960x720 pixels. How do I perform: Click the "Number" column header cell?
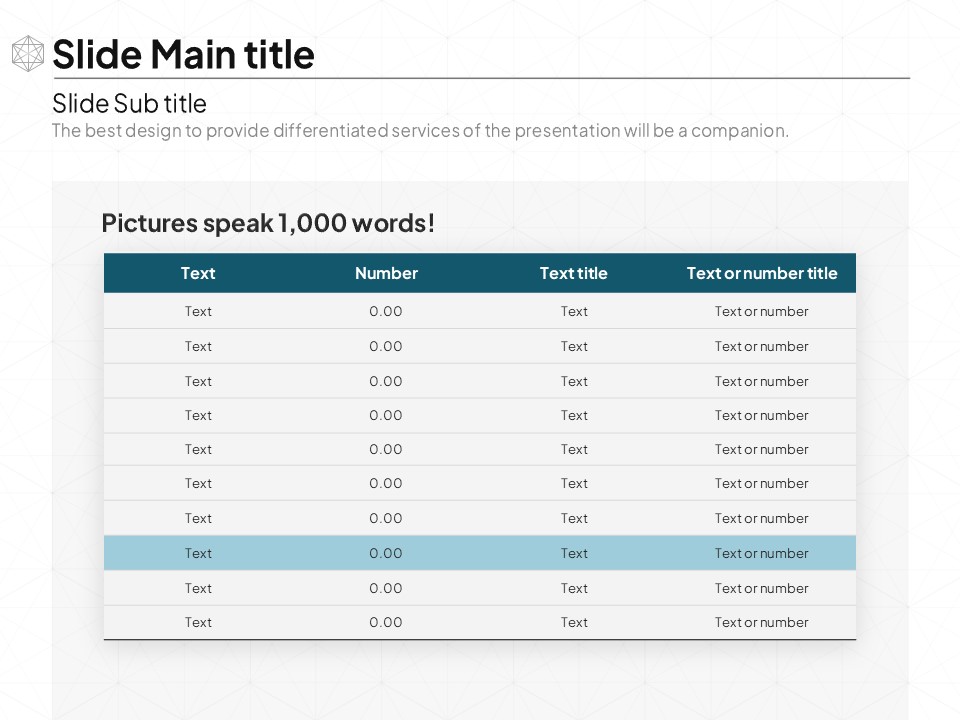click(386, 273)
